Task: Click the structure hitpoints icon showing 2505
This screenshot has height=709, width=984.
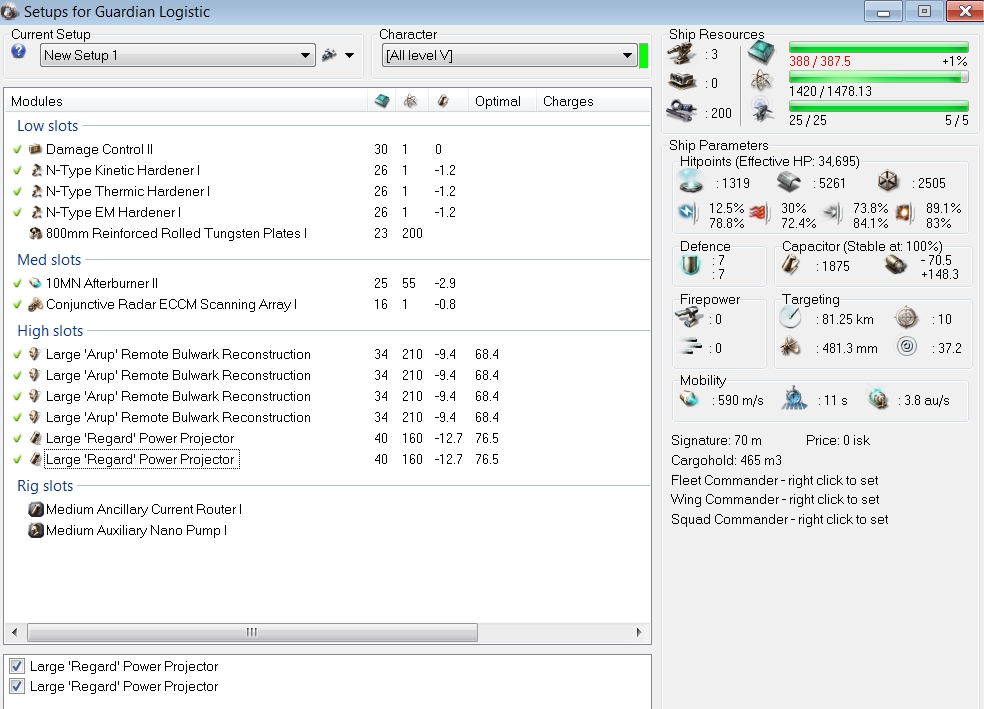Action: point(887,182)
